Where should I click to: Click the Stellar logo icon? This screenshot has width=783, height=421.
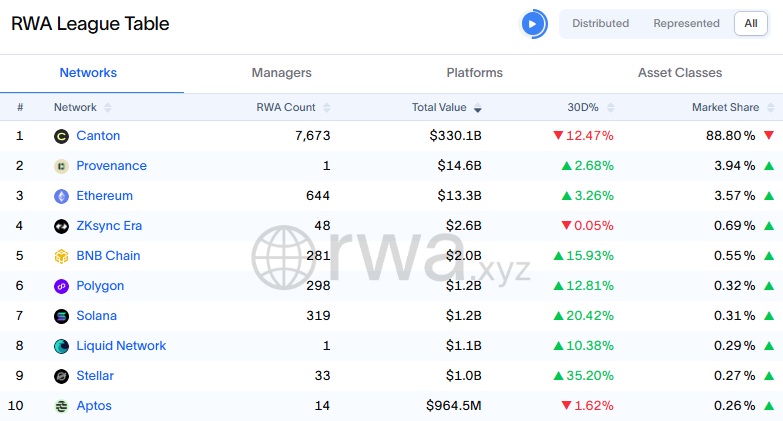click(61, 376)
